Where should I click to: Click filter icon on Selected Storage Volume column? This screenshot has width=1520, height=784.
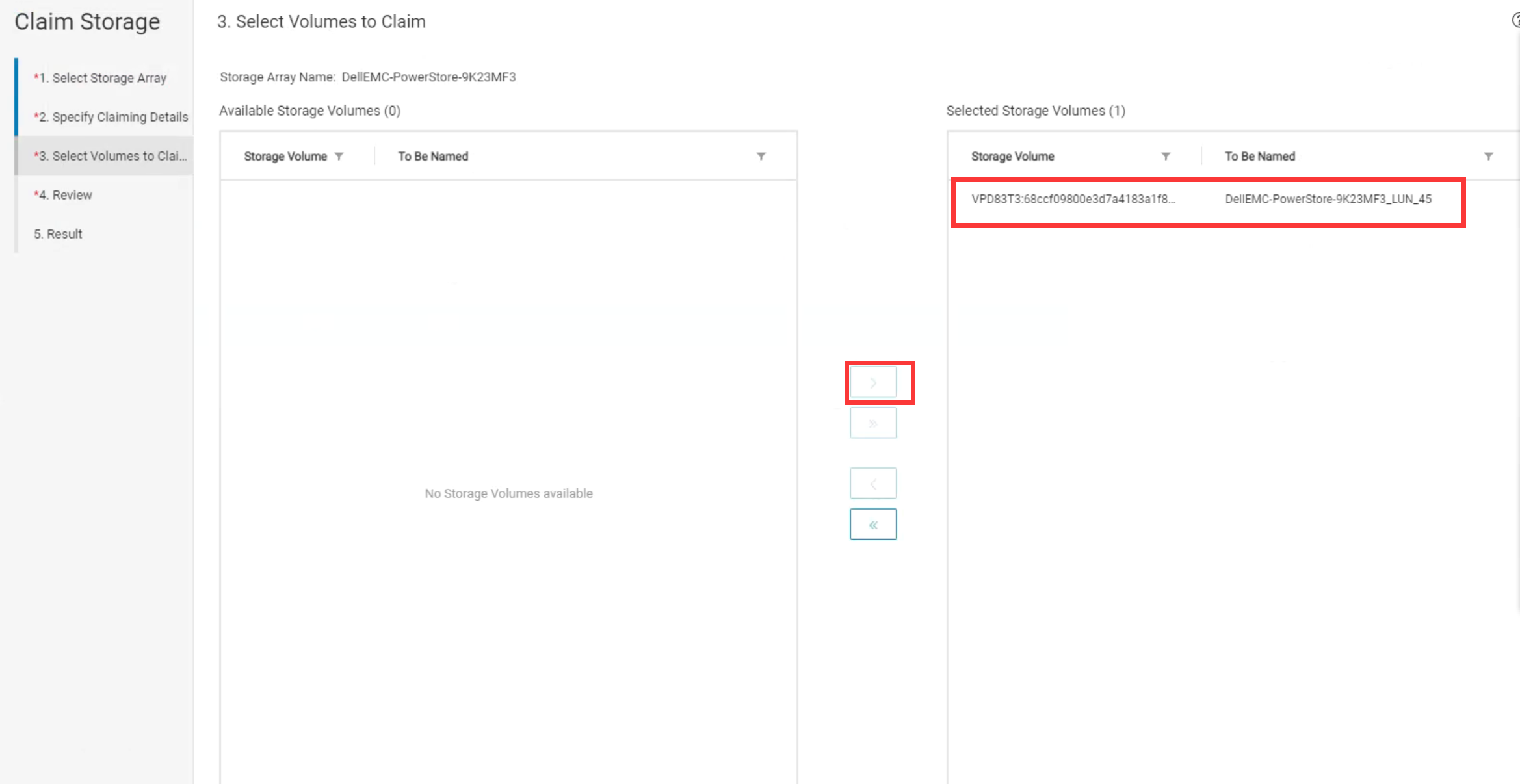1166,156
